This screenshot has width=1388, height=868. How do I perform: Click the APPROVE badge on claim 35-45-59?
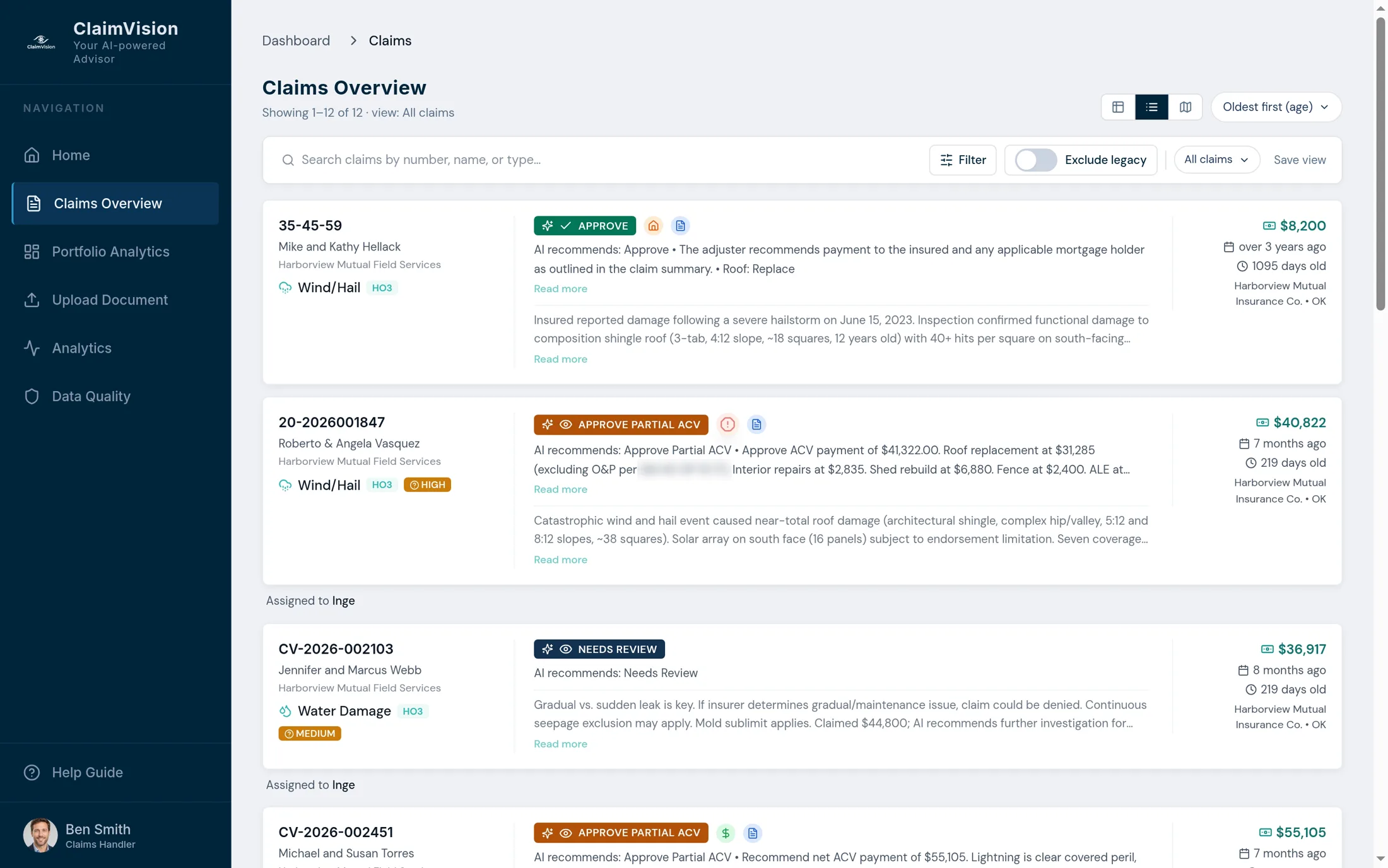584,226
